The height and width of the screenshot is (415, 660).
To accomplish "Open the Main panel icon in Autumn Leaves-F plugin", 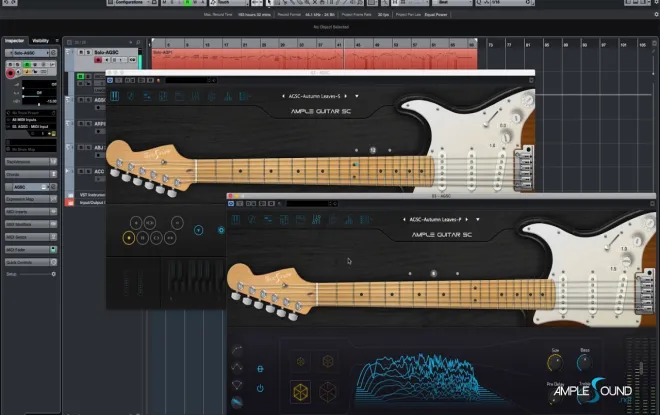I will pyautogui.click(x=236, y=219).
